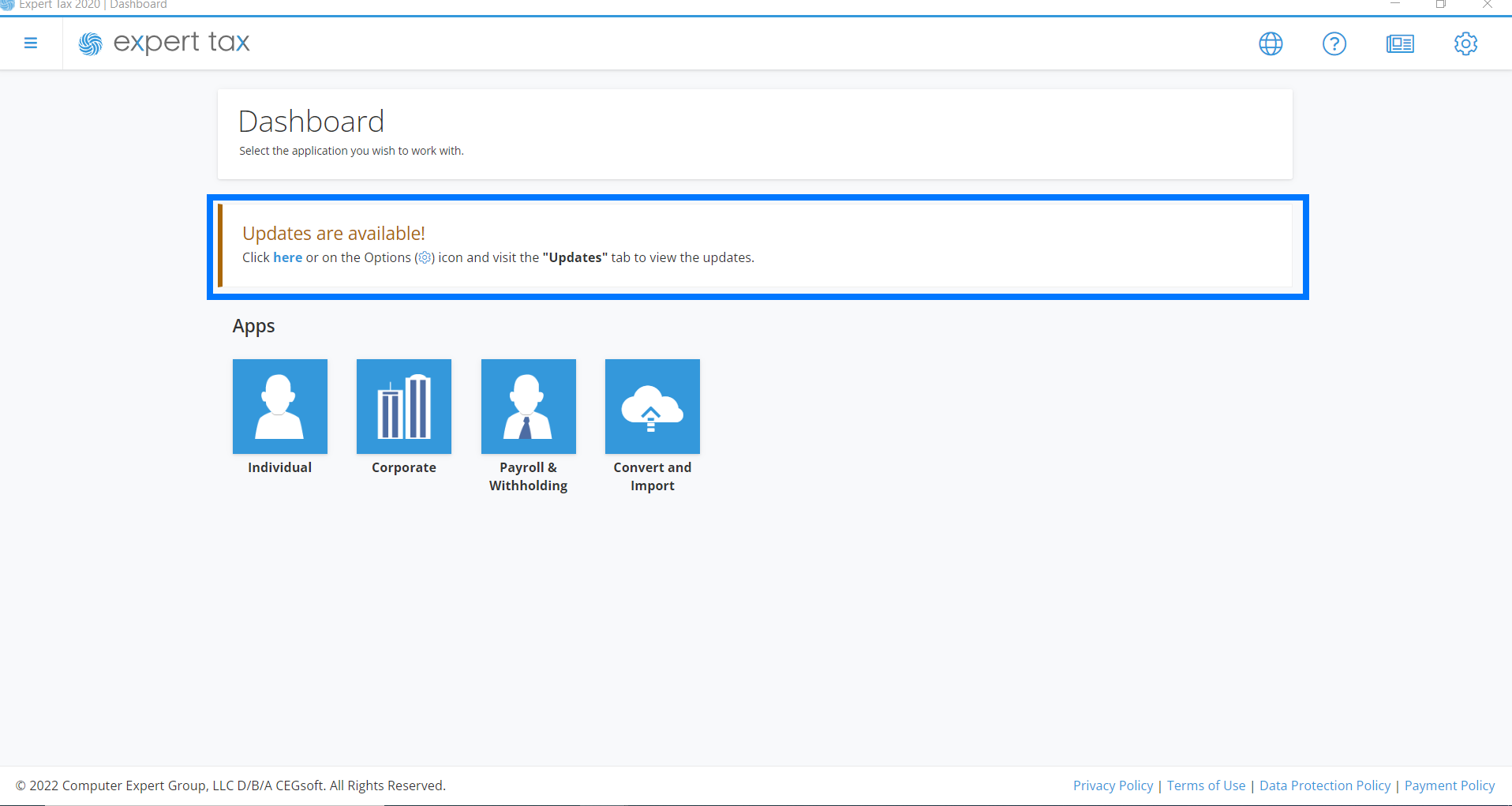Click the expert tax swirl logo

point(90,44)
